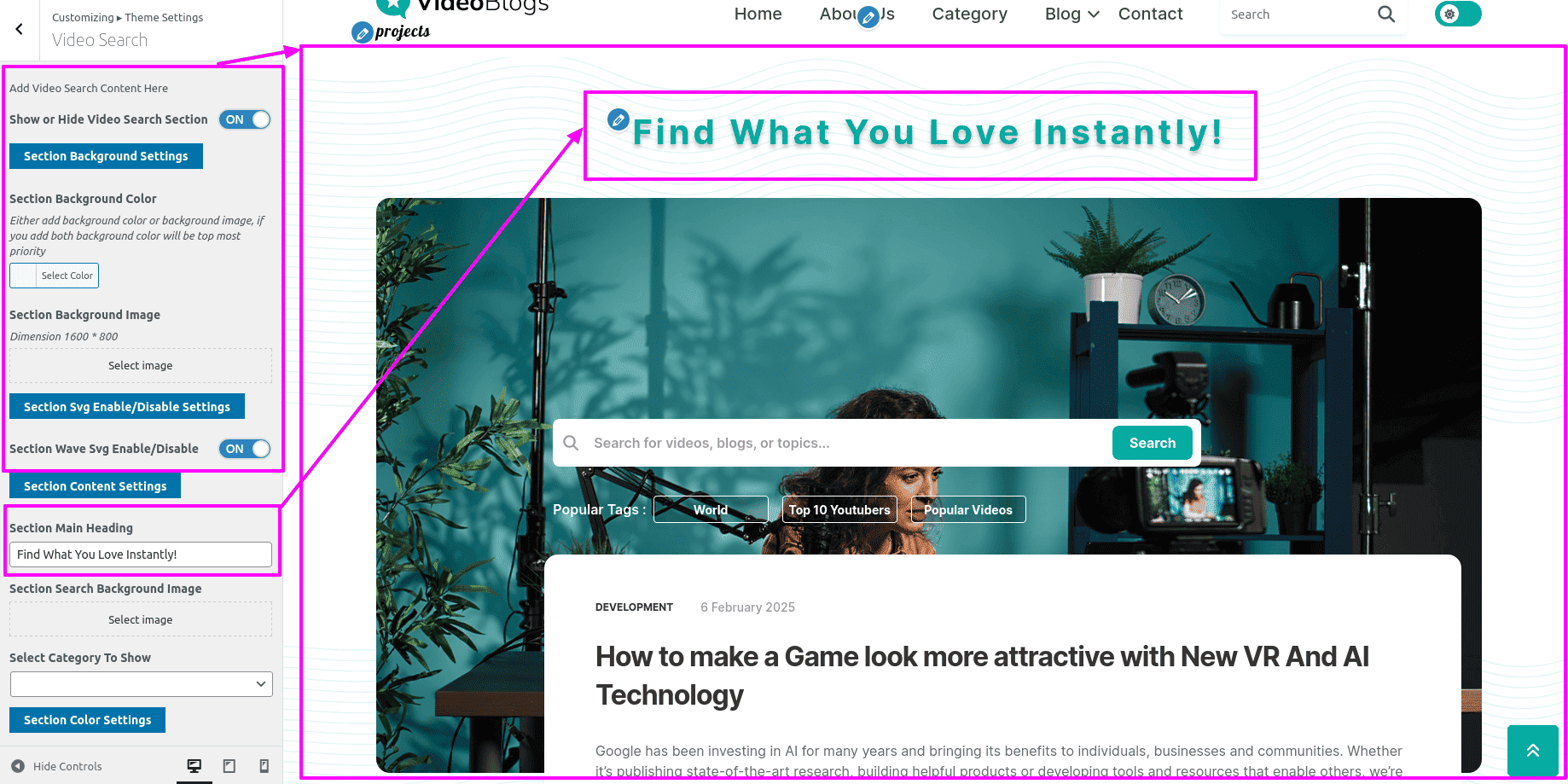This screenshot has height=784, width=1568.
Task: Click the edit pencil icon beside the heading
Action: 618,119
